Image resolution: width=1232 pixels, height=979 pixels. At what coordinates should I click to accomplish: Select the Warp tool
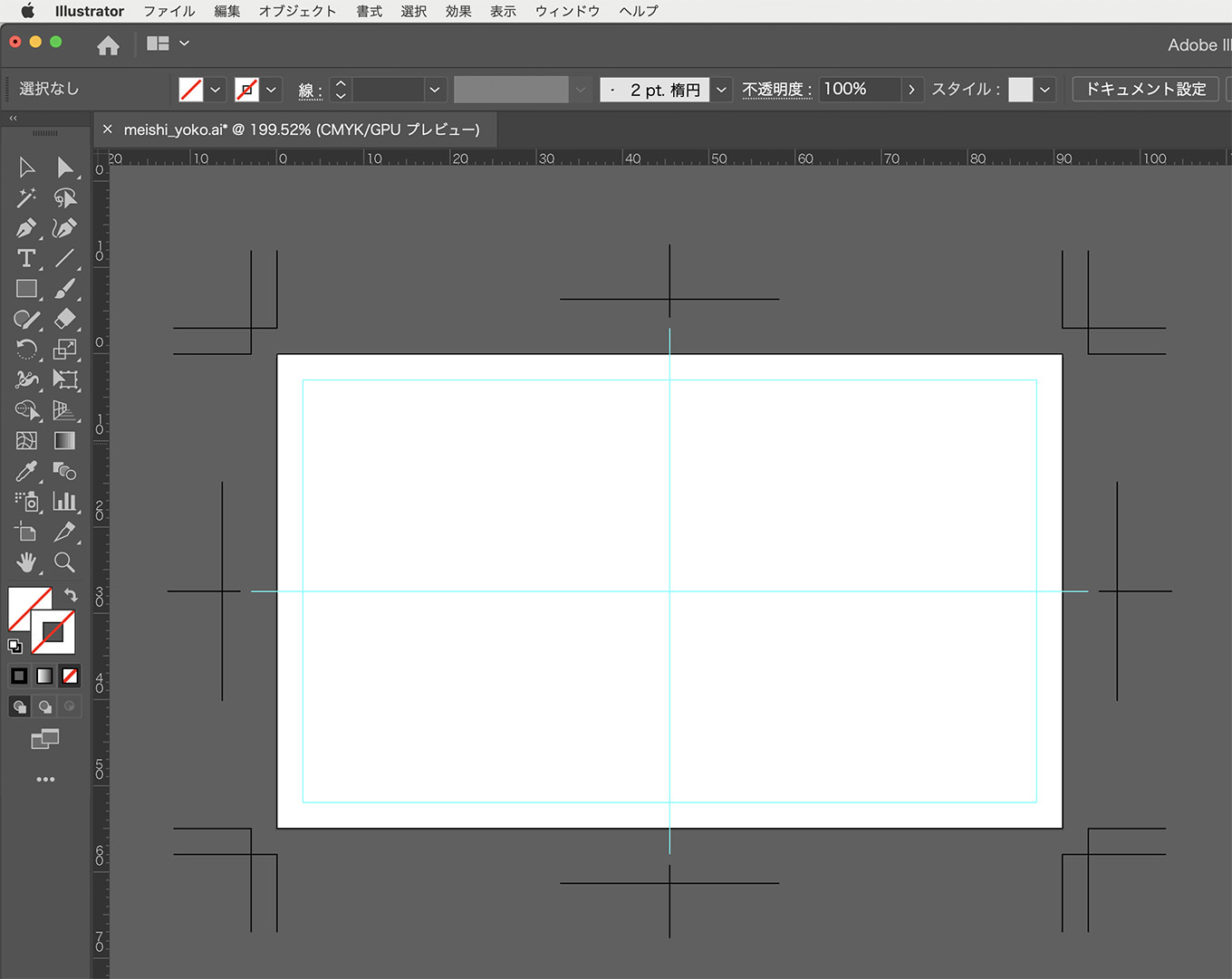(26, 379)
